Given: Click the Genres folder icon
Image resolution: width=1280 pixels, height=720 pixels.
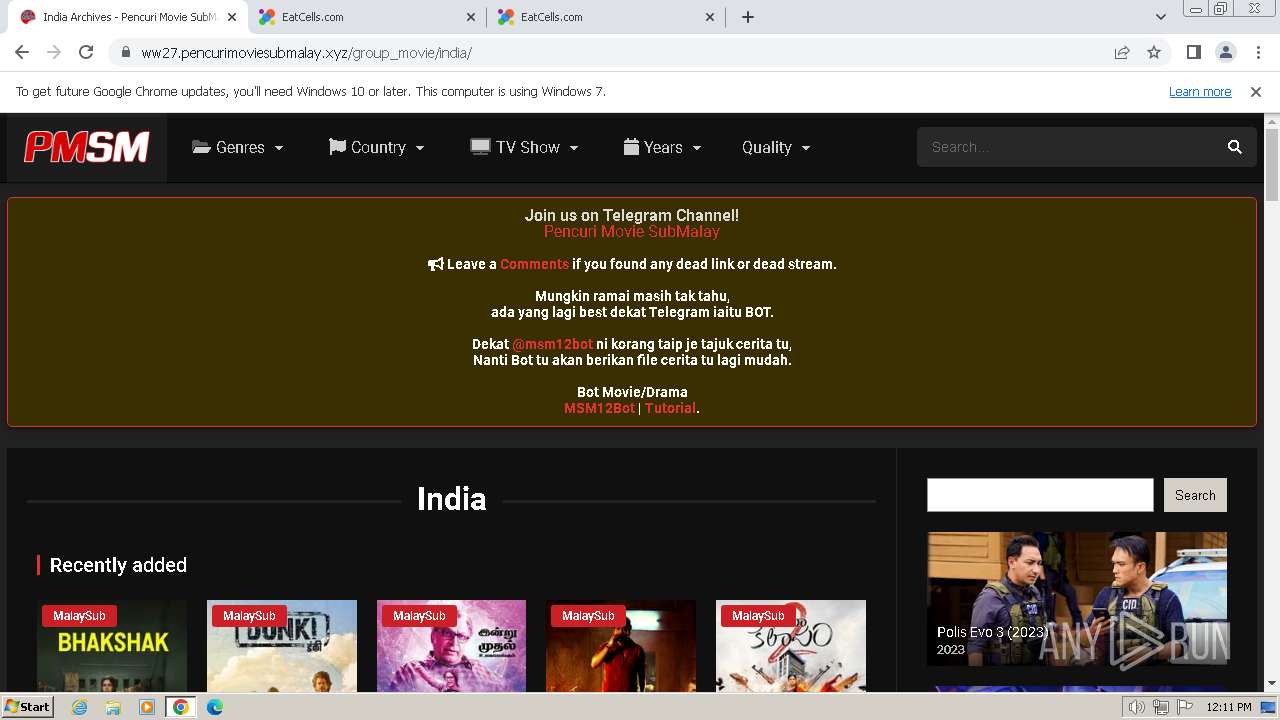Looking at the screenshot, I should [x=201, y=147].
